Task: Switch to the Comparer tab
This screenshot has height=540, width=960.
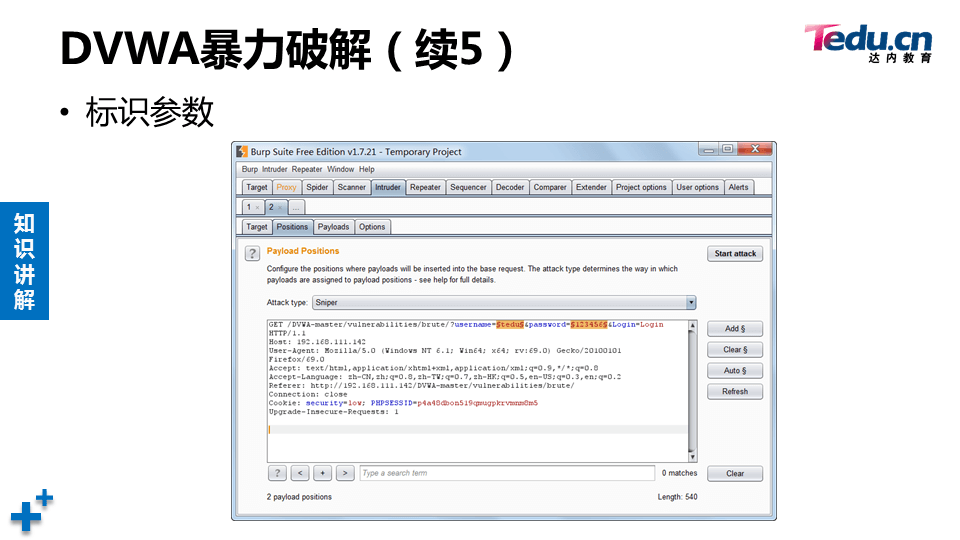Action: coord(550,187)
